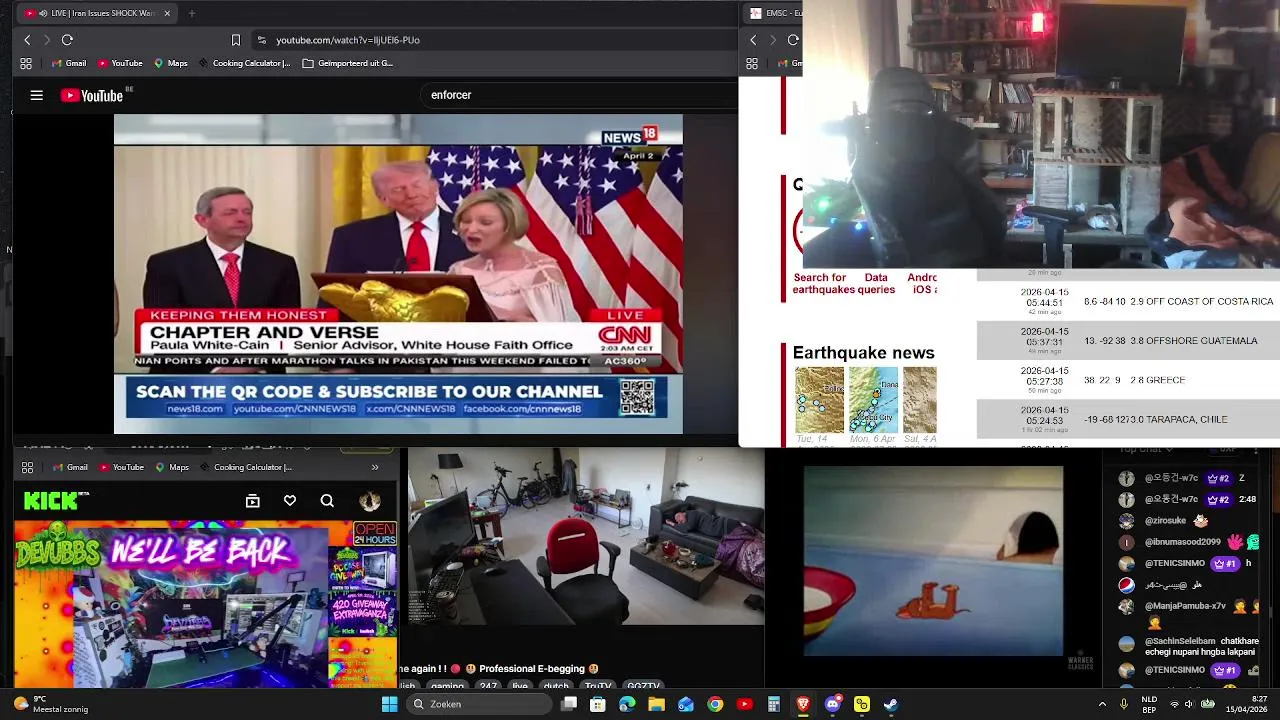Click chat user @zirosuke
This screenshot has width=1280, height=720.
tap(1165, 521)
